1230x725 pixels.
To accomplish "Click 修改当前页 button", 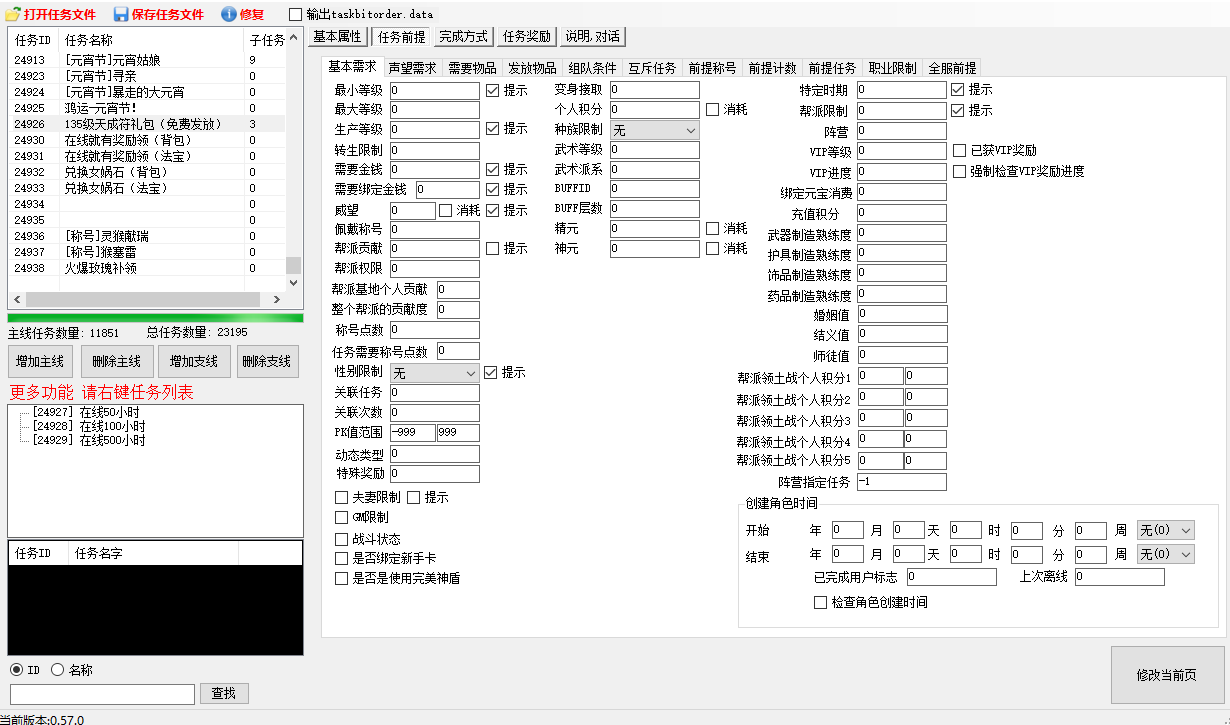I will (x=1167, y=675).
